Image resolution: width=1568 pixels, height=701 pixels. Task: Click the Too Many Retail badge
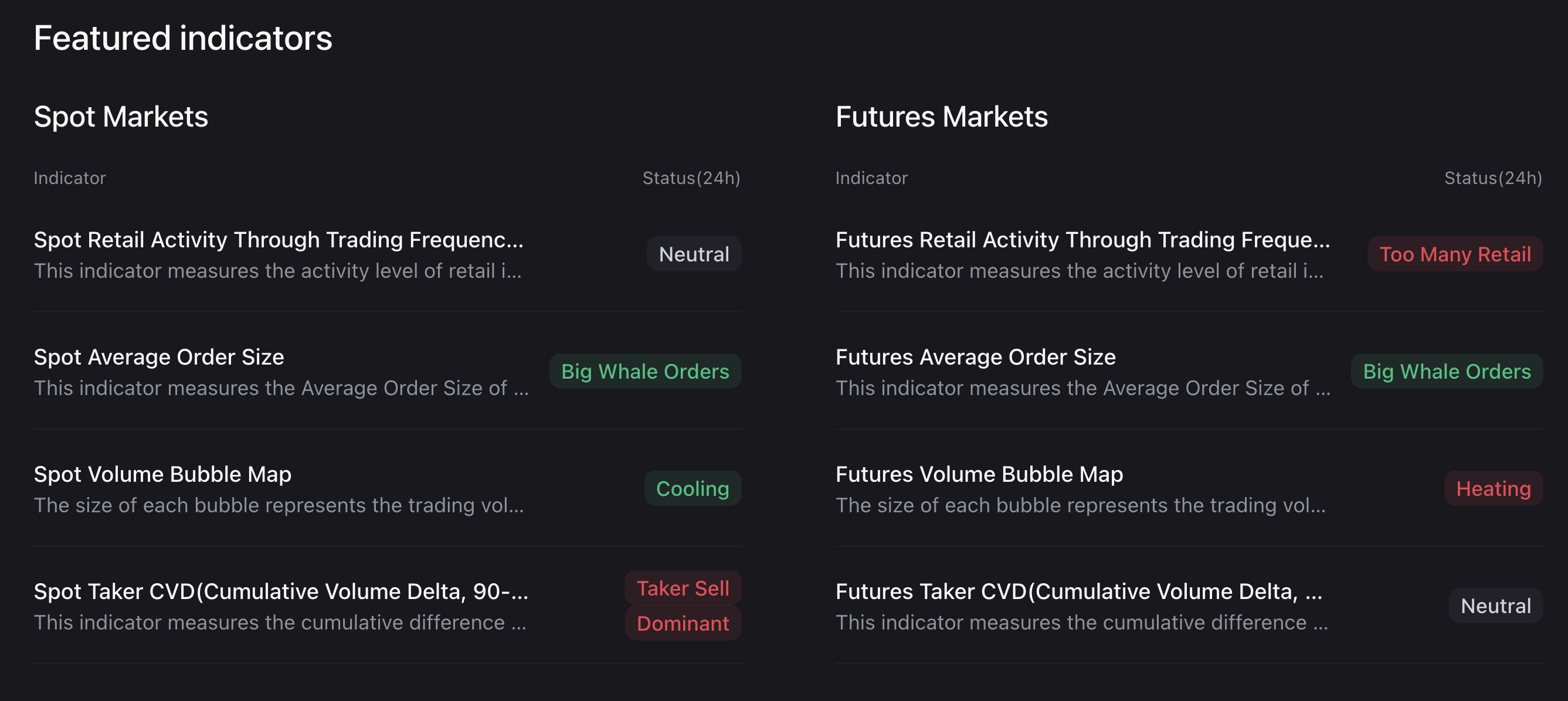(x=1454, y=254)
